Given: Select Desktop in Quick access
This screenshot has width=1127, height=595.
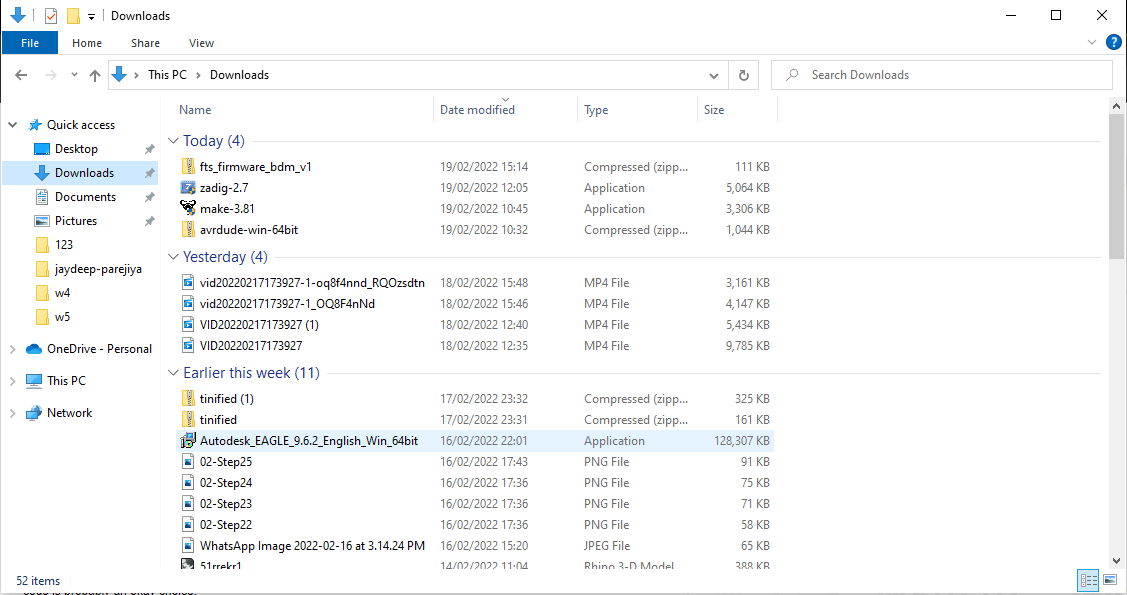Looking at the screenshot, I should tap(76, 149).
